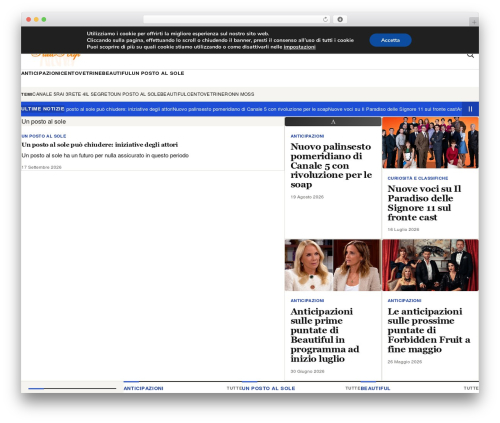Open Nuovo palinsesto pomeridiano di Canale 5 article
This screenshot has height=423, width=500.
click(x=331, y=165)
